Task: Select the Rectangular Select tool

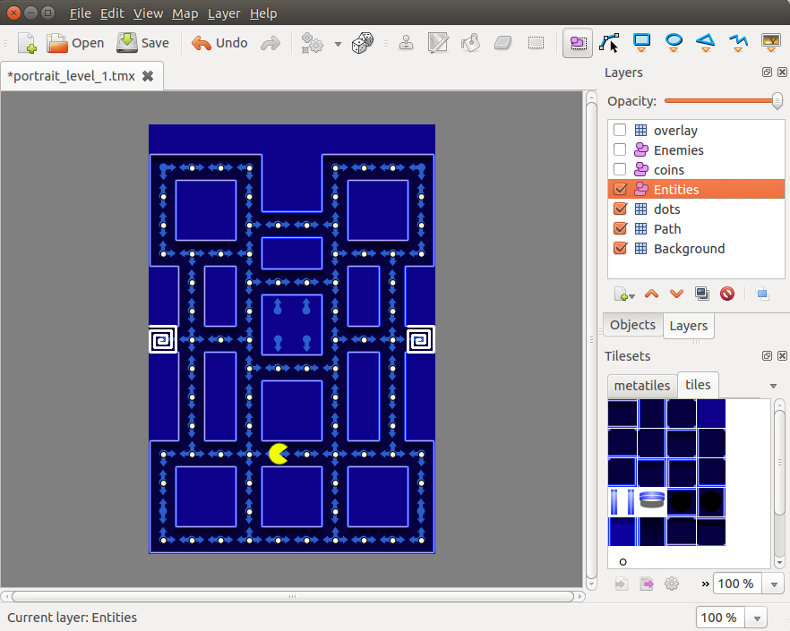Action: click(536, 43)
